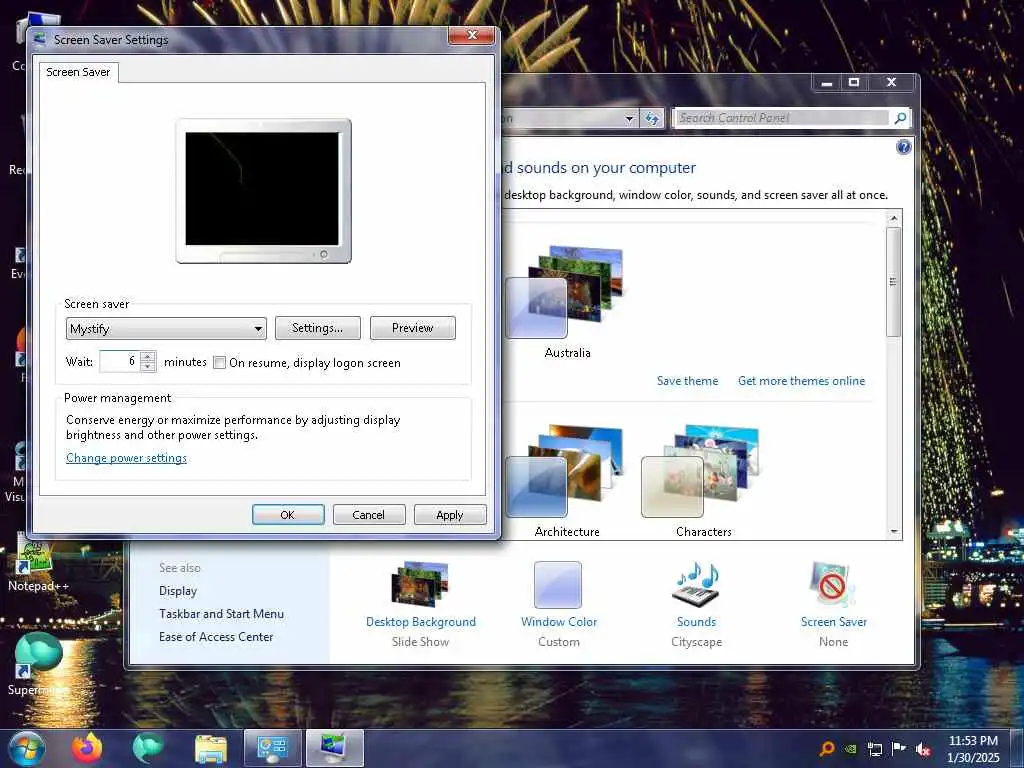
Task: Open the Windows Start button
Action: click(26, 748)
